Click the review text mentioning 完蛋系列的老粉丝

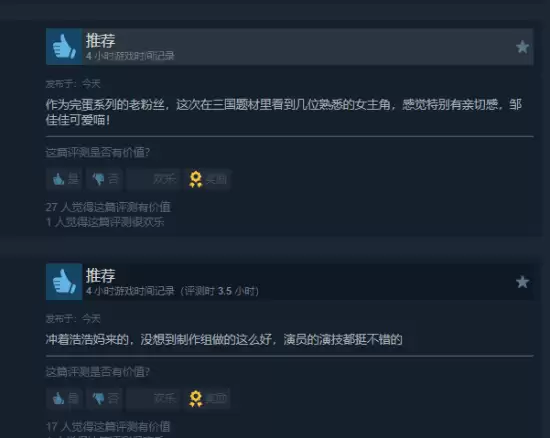[x=284, y=112]
